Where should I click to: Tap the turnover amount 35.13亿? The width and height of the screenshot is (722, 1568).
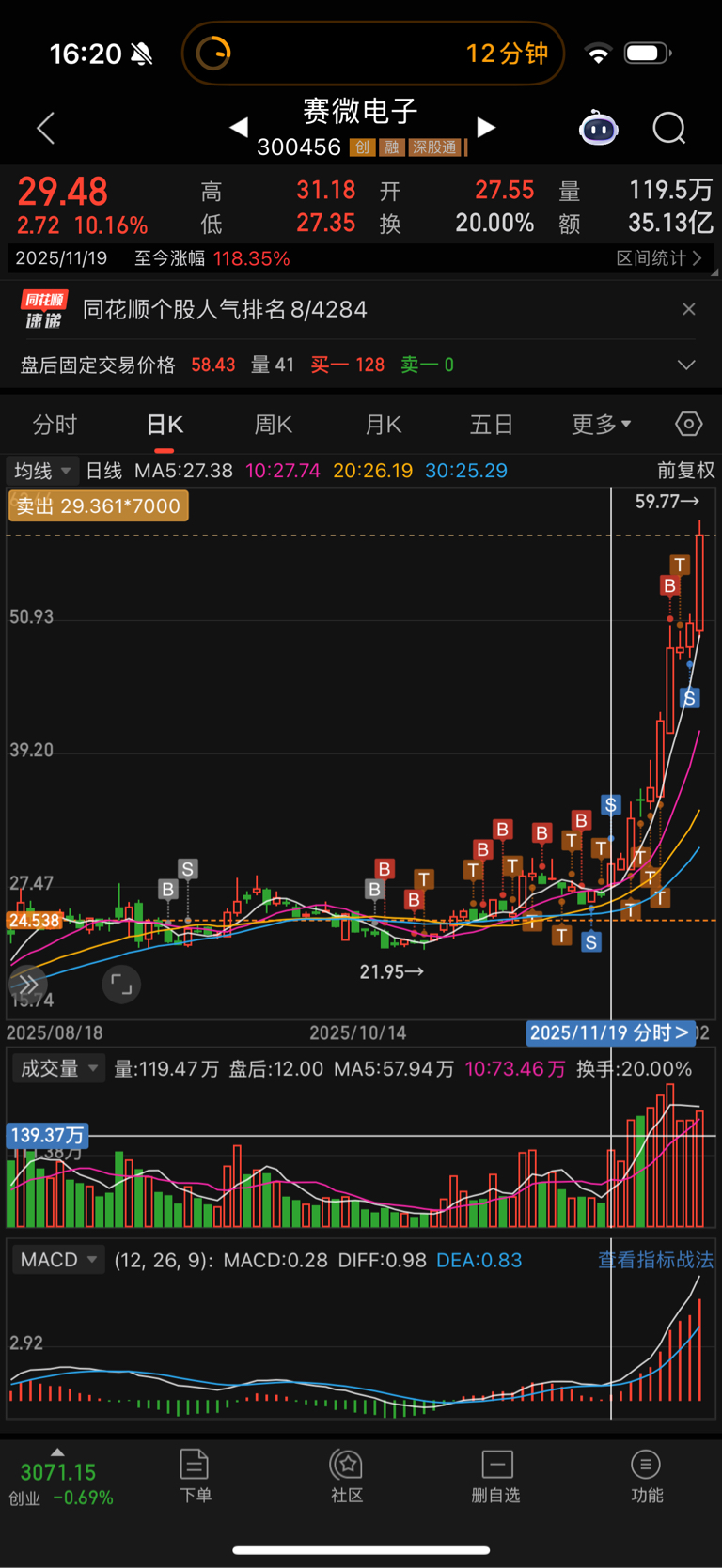[x=670, y=223]
